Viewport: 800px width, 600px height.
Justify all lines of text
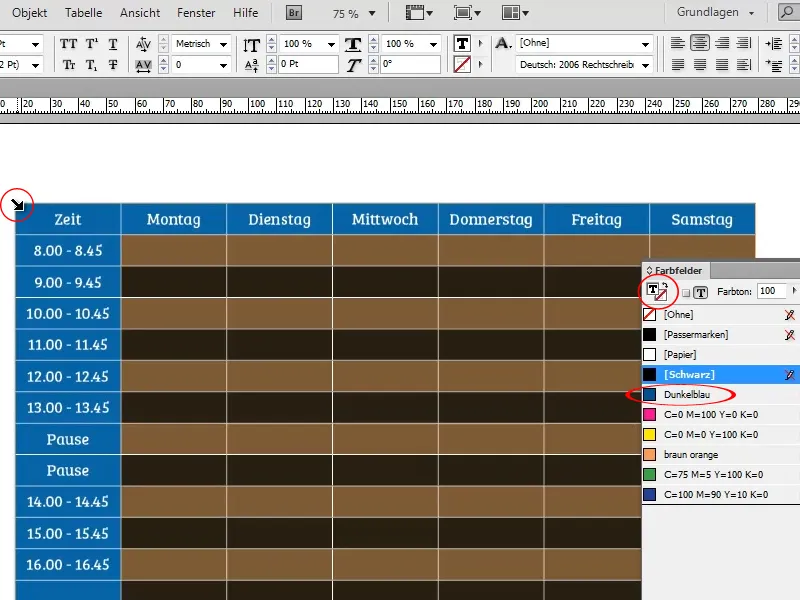(722, 65)
